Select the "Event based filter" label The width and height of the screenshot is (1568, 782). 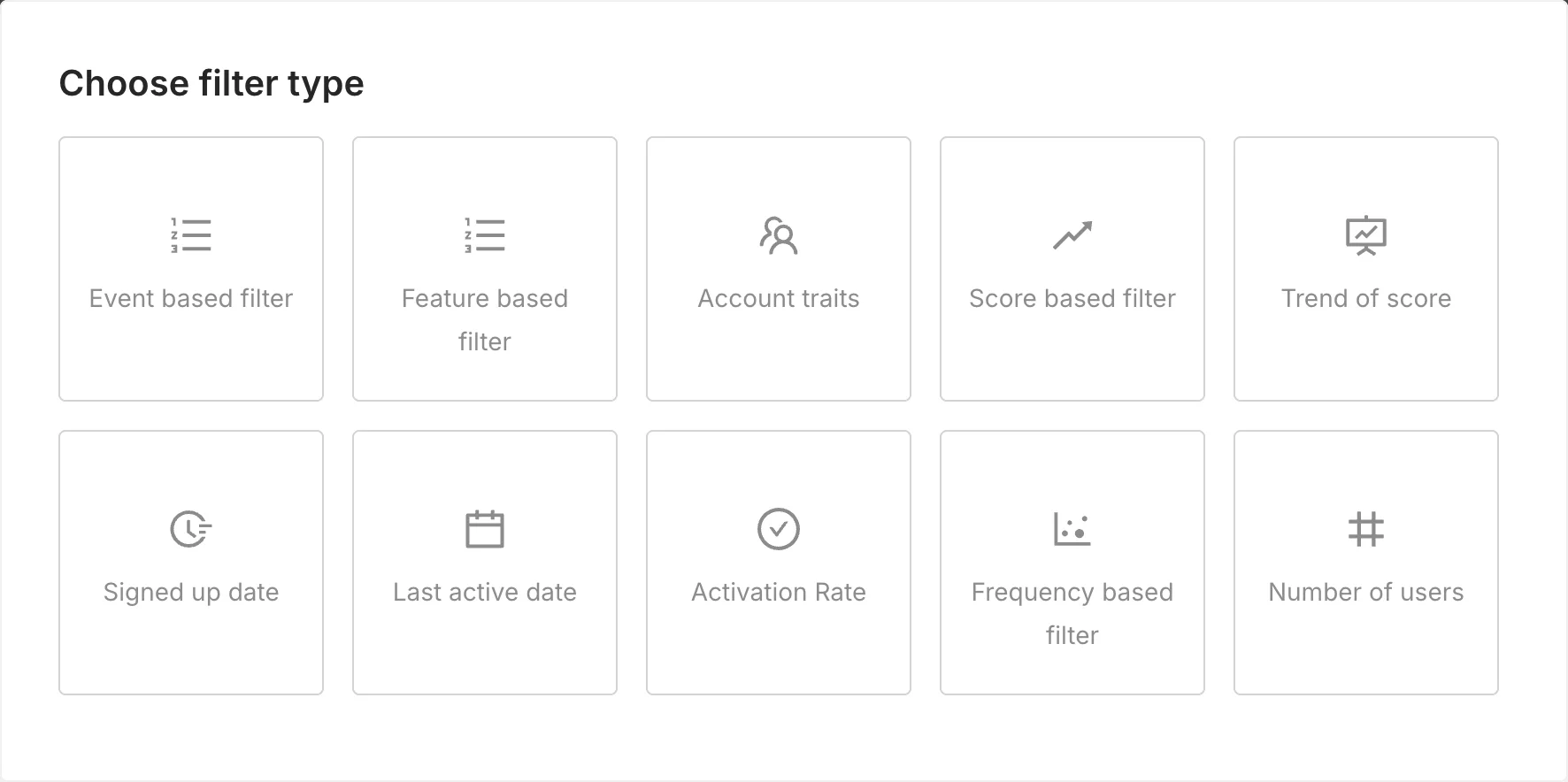191,299
